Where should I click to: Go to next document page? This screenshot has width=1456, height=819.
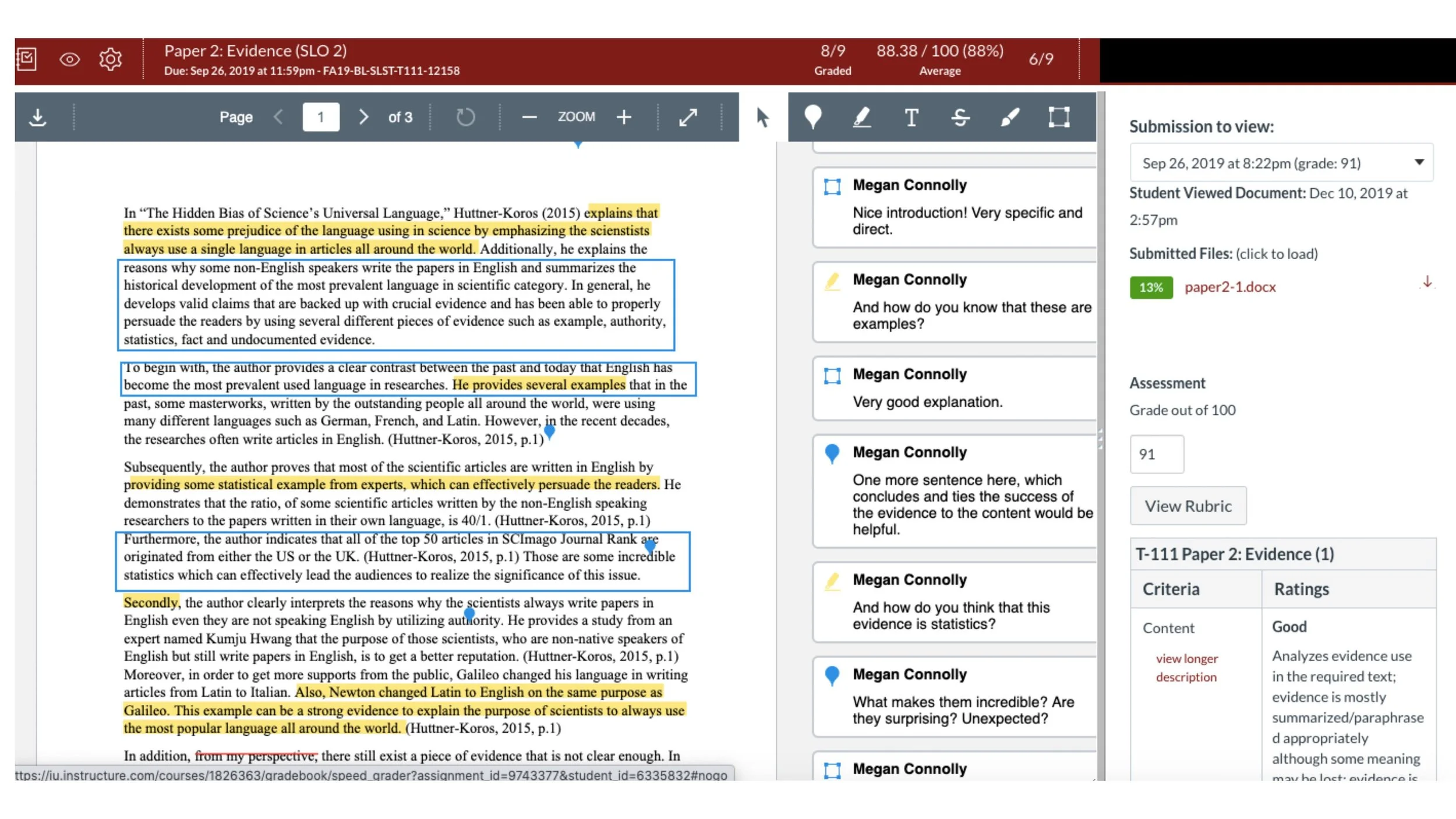(x=363, y=117)
